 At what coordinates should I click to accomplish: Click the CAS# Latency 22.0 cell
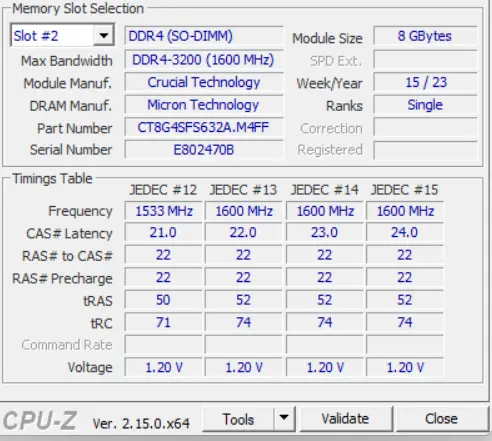click(244, 233)
